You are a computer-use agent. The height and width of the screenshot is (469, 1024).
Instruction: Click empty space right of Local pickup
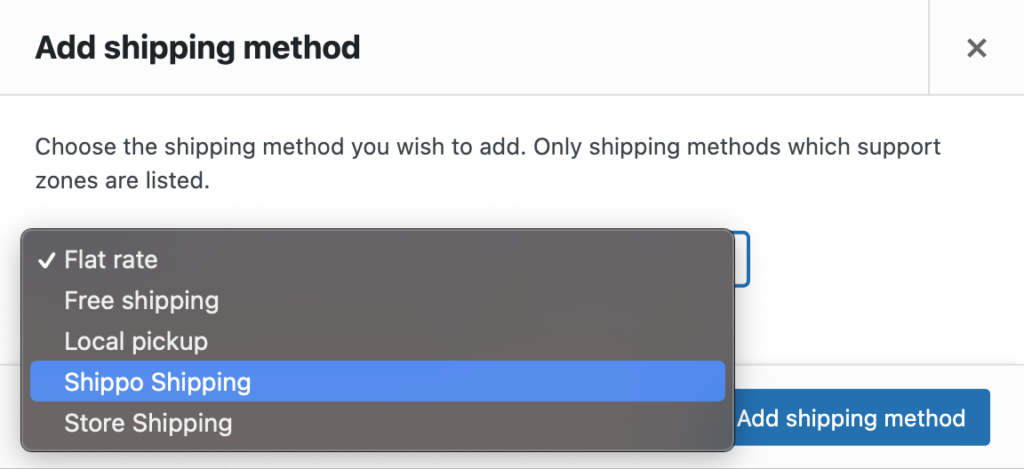480,341
